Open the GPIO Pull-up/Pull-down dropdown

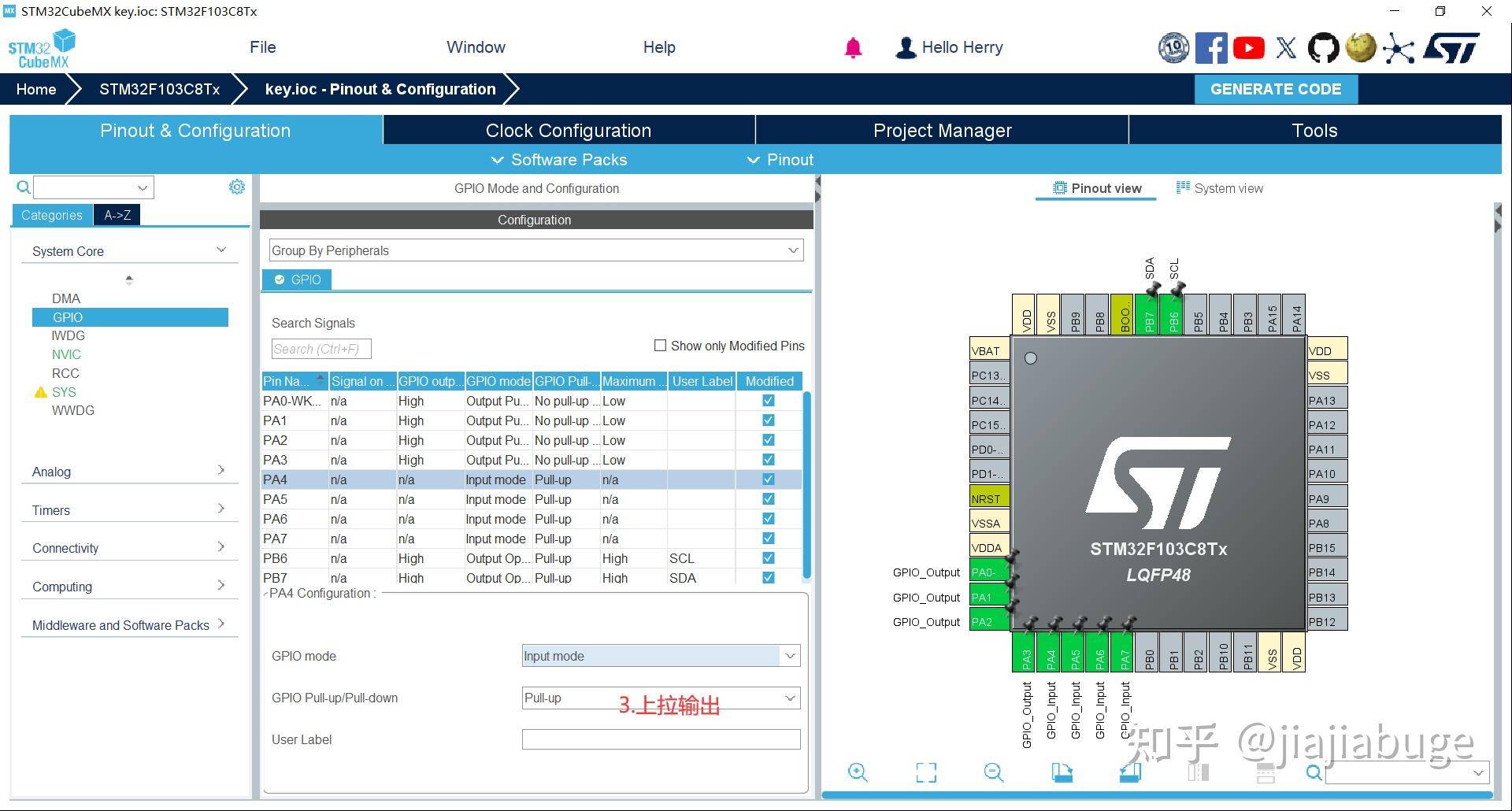click(661, 698)
